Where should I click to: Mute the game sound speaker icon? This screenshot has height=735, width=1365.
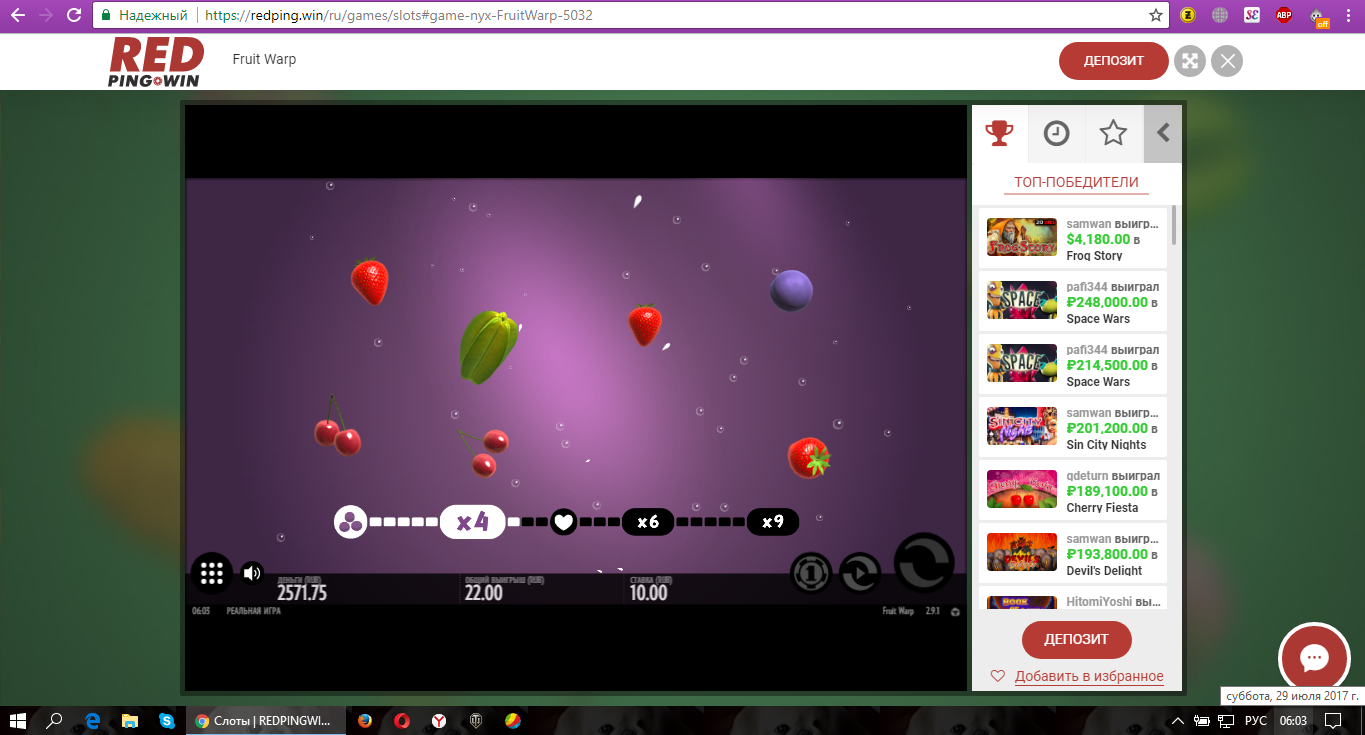252,573
